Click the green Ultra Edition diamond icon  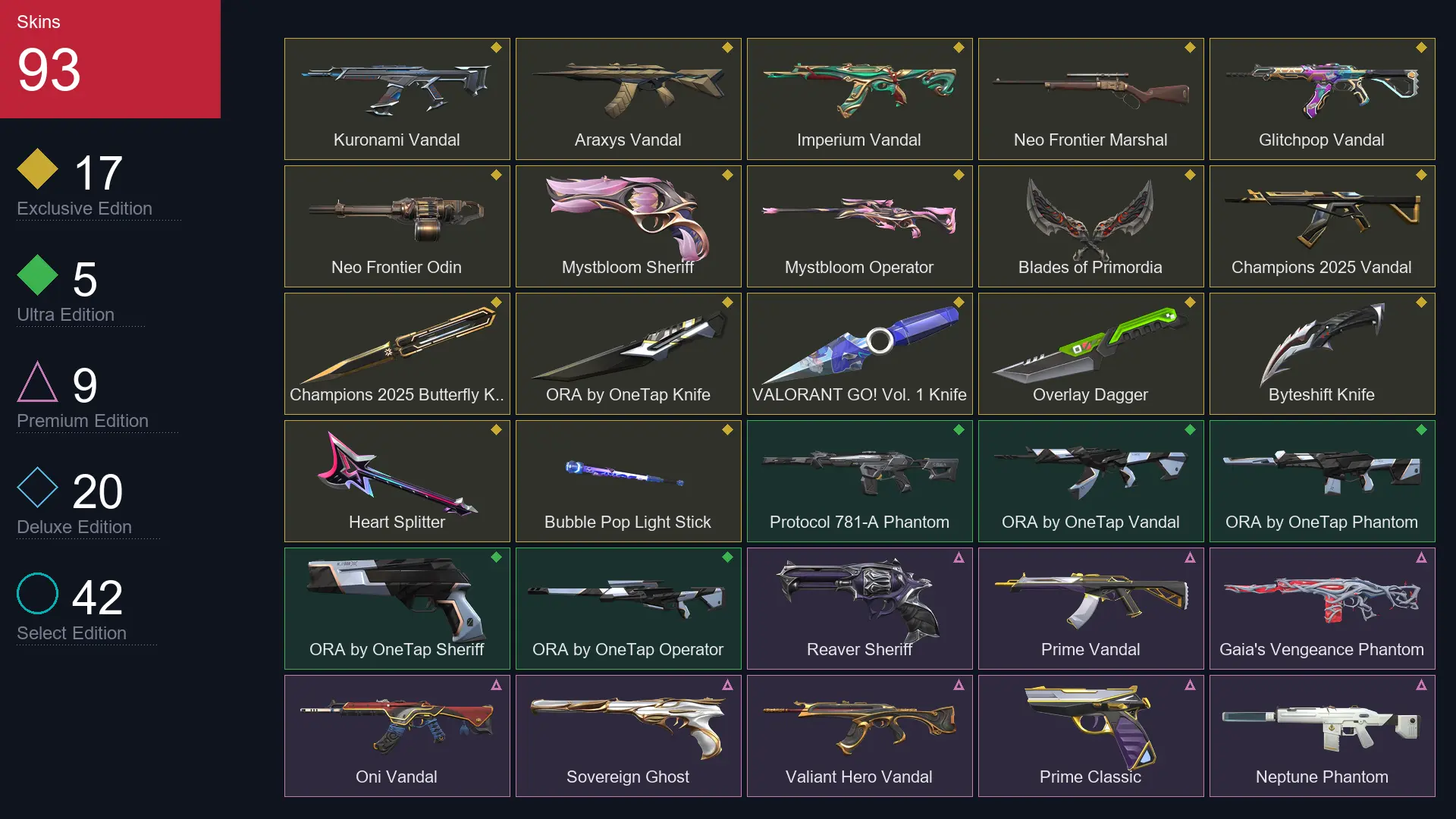point(38,275)
